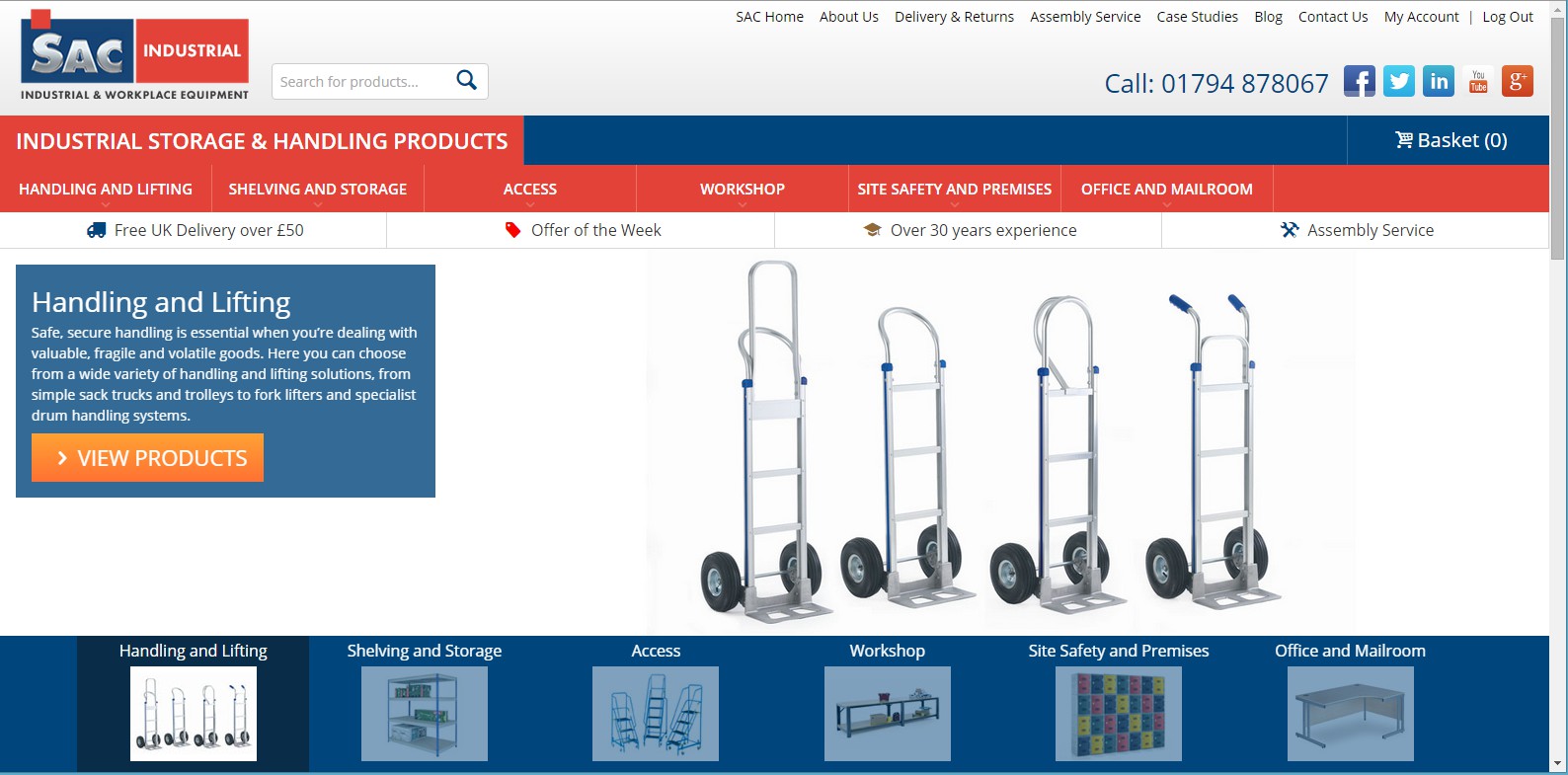Click the red offer tag icon
The width and height of the screenshot is (1568, 775).
click(512, 230)
